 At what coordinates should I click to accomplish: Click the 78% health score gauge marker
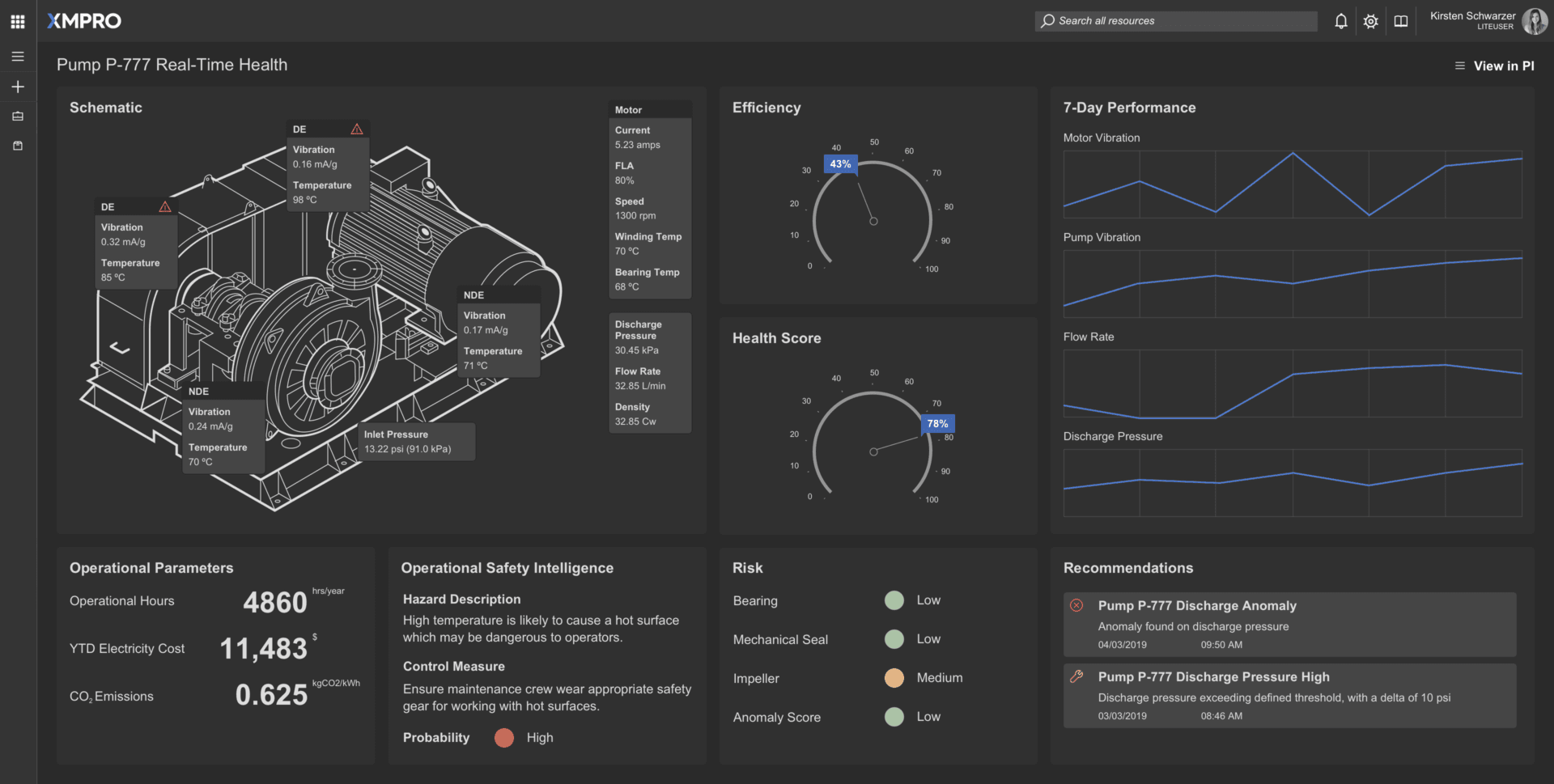937,423
